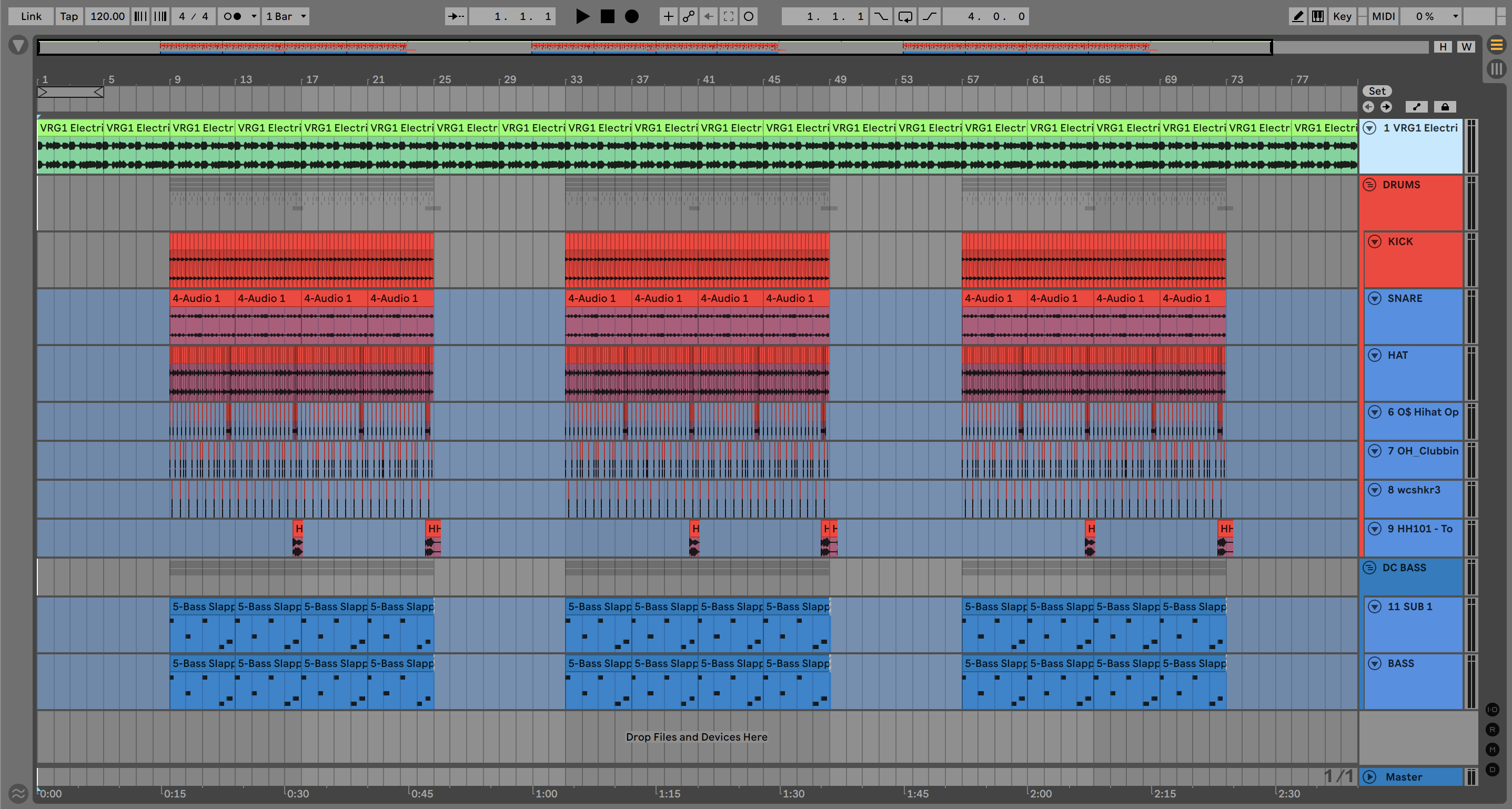Select the 8 wcshkr3 track header
Viewport: 1512px width, 809px height.
pyautogui.click(x=1414, y=499)
